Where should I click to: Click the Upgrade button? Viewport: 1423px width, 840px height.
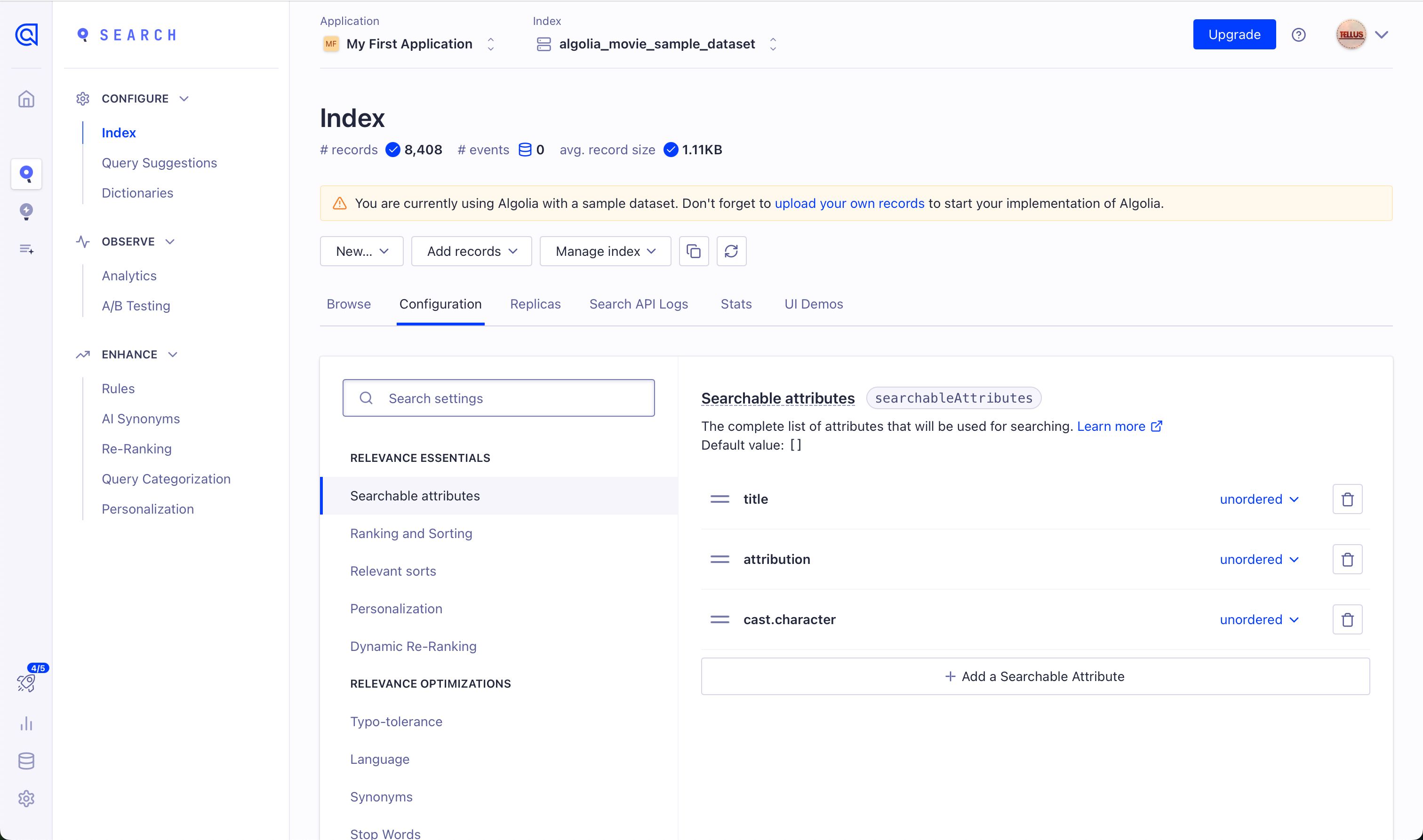[x=1234, y=34]
